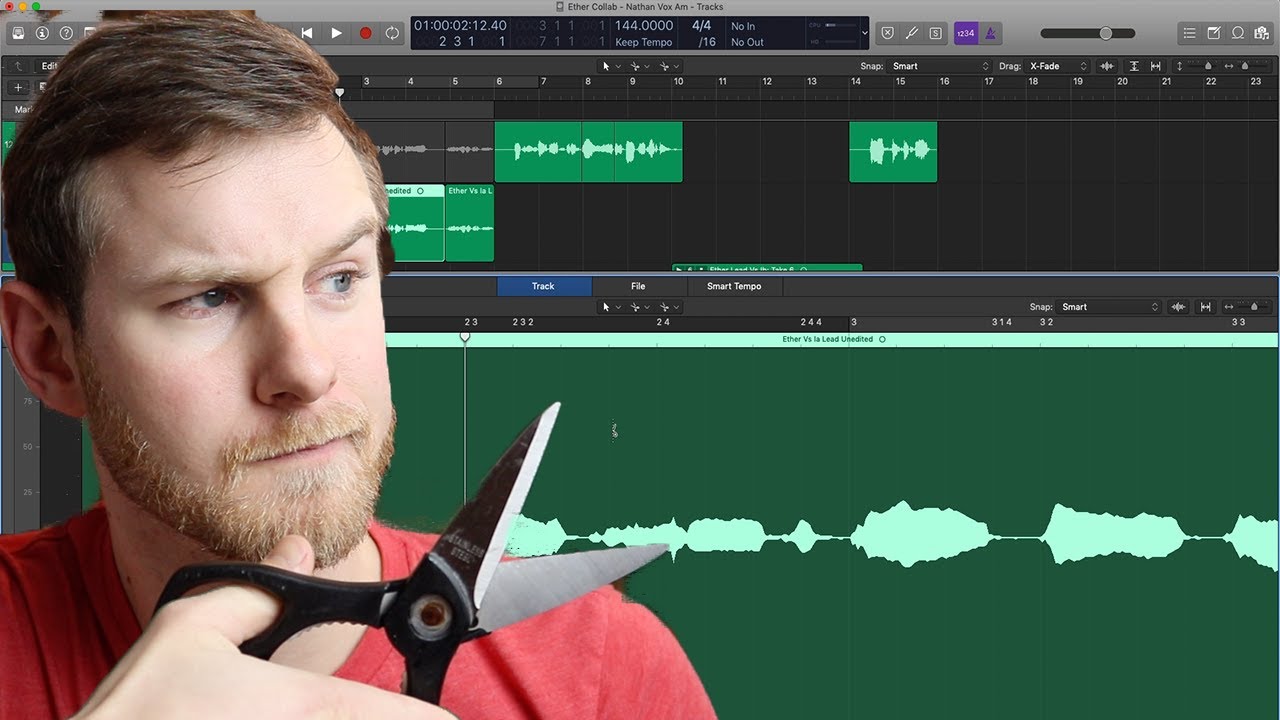Open the LCD display mode dropdown arrow
The height and width of the screenshot is (720, 1280).
pyautogui.click(x=865, y=33)
